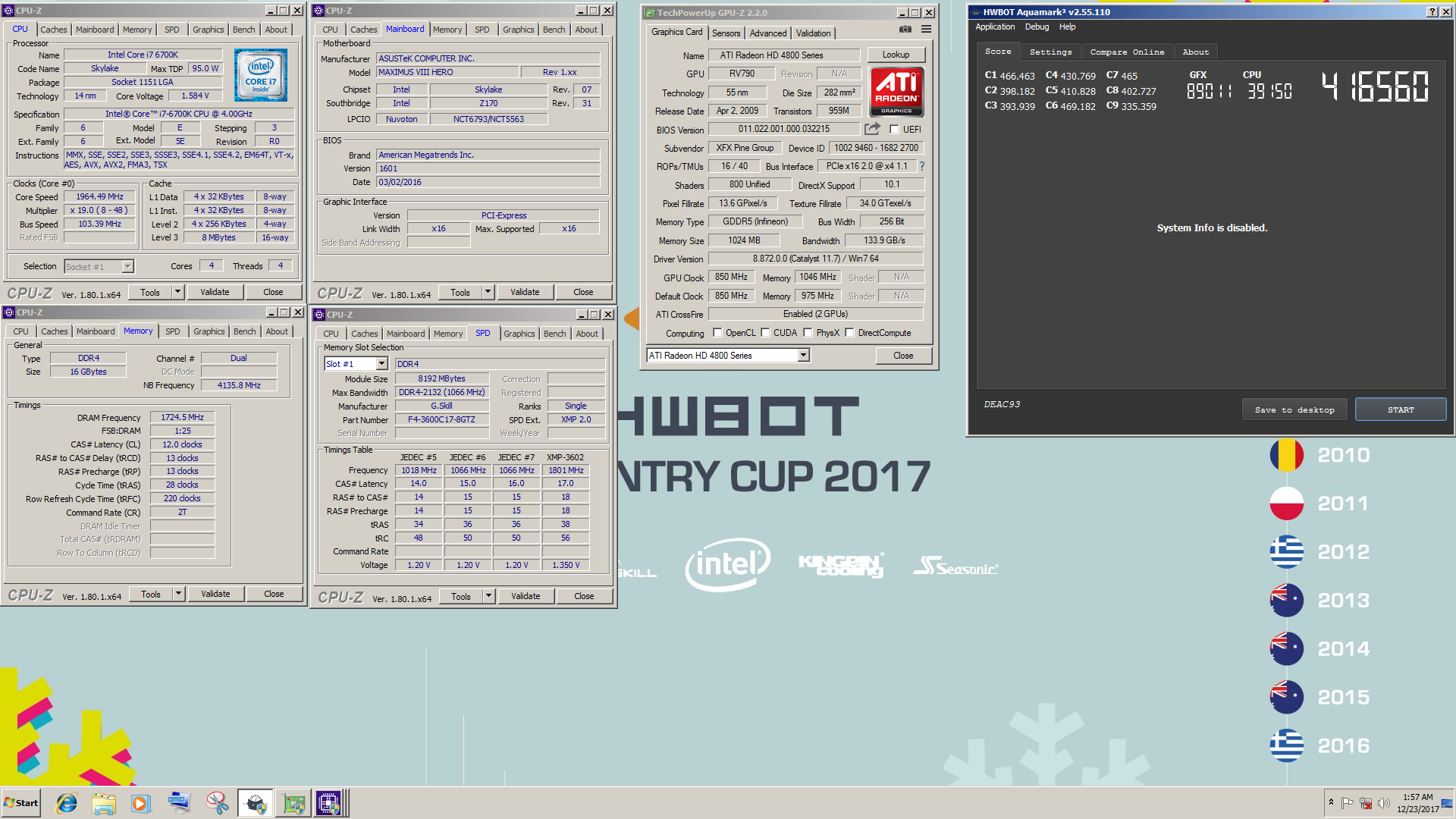This screenshot has height=819, width=1456.
Task: Show hidden tray icons arrow
Action: tap(1331, 802)
